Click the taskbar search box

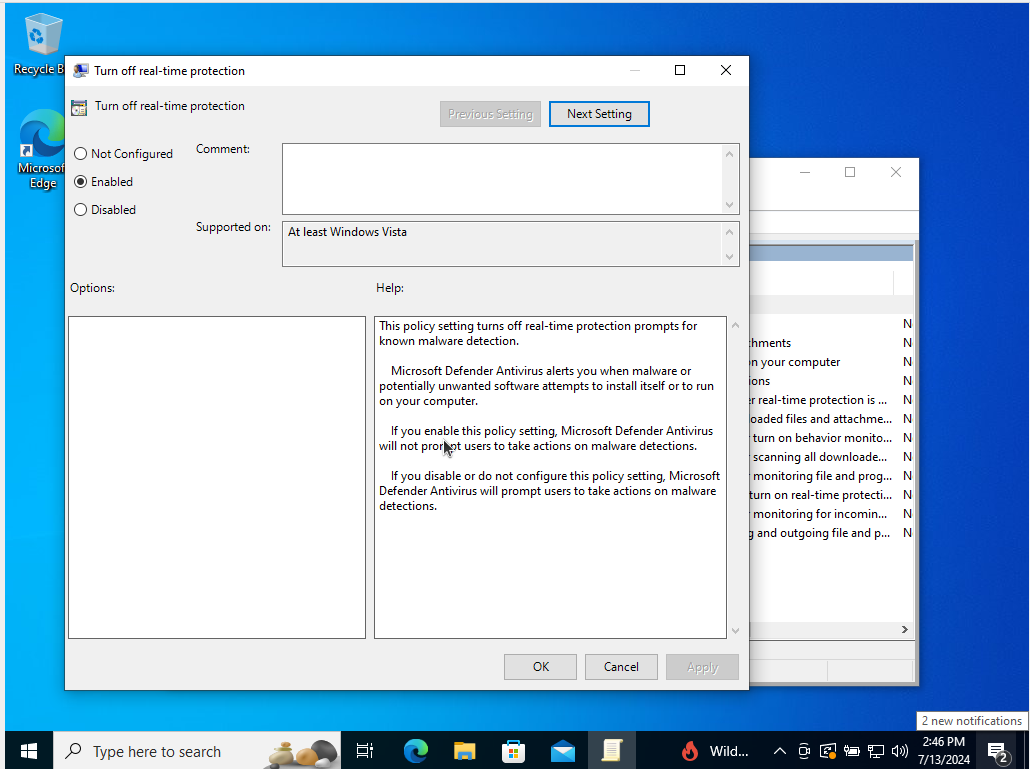pos(197,751)
